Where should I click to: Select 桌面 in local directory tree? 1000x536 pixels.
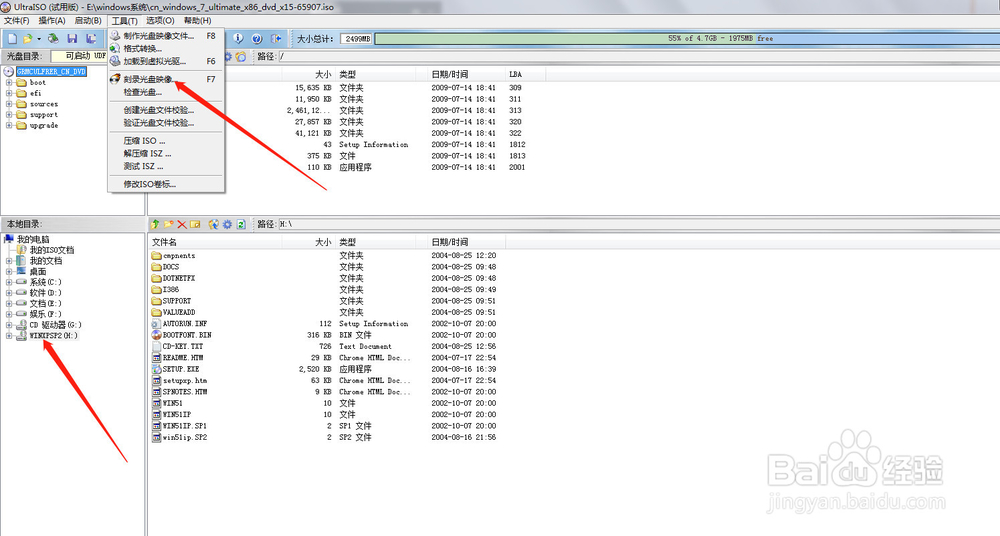coord(38,271)
